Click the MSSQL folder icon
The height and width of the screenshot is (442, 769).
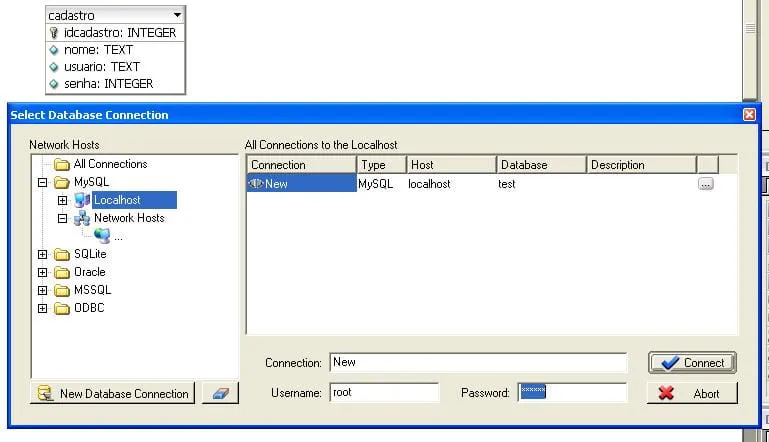(x=62, y=291)
